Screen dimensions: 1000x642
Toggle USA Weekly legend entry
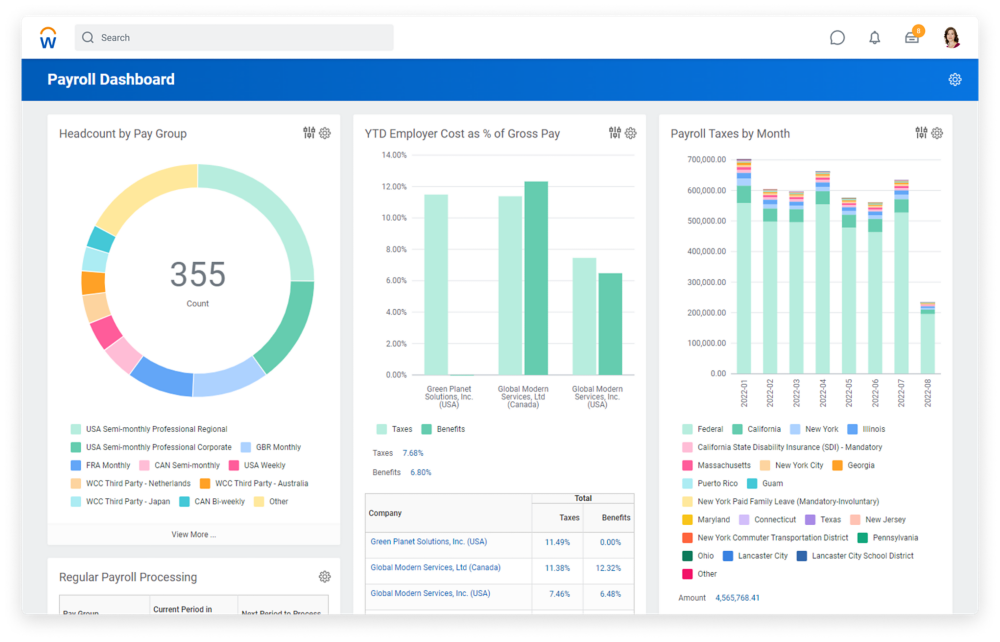point(257,465)
